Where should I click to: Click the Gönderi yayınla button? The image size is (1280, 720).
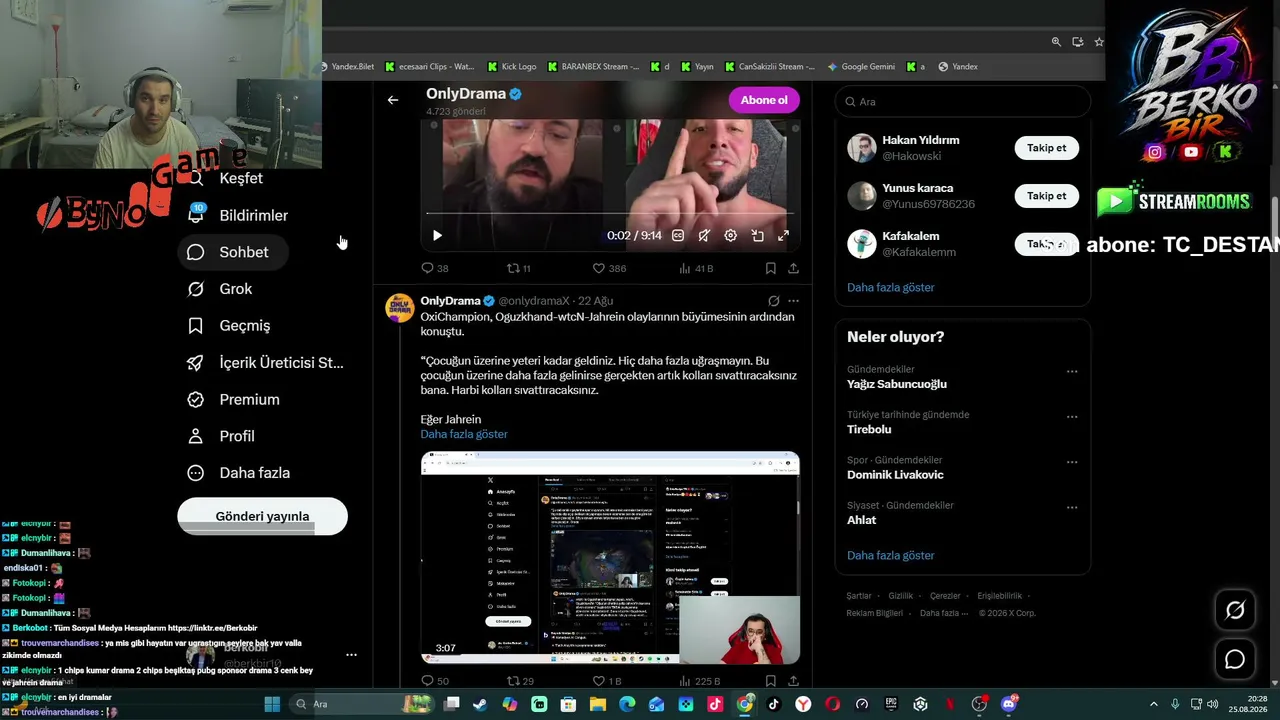pyautogui.click(x=263, y=516)
